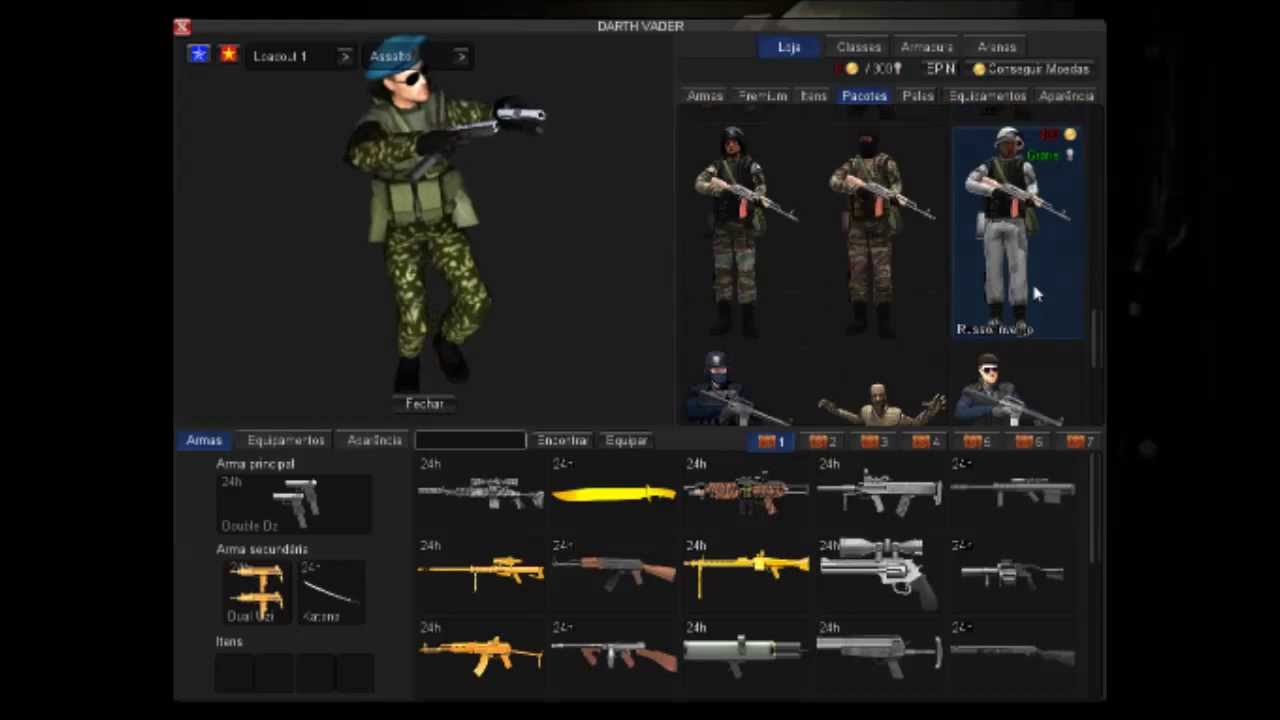Open the Itens shop category

(x=814, y=96)
